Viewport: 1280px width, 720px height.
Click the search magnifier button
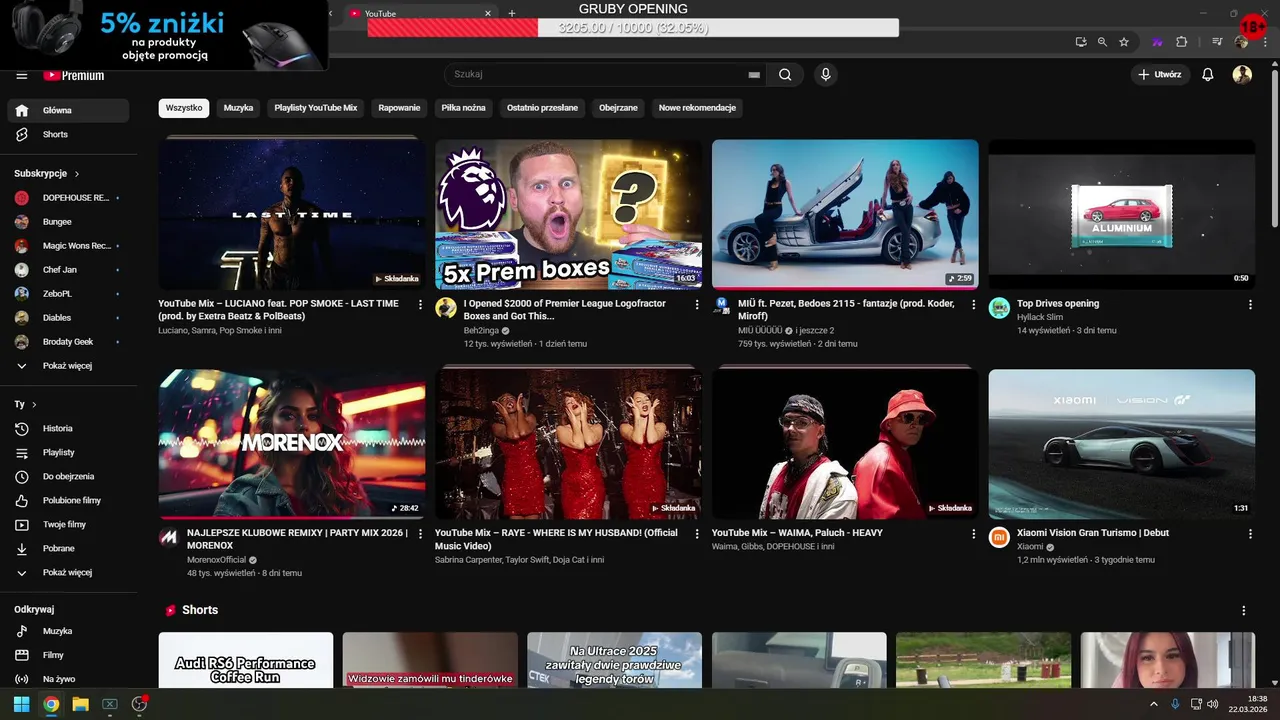coord(785,74)
